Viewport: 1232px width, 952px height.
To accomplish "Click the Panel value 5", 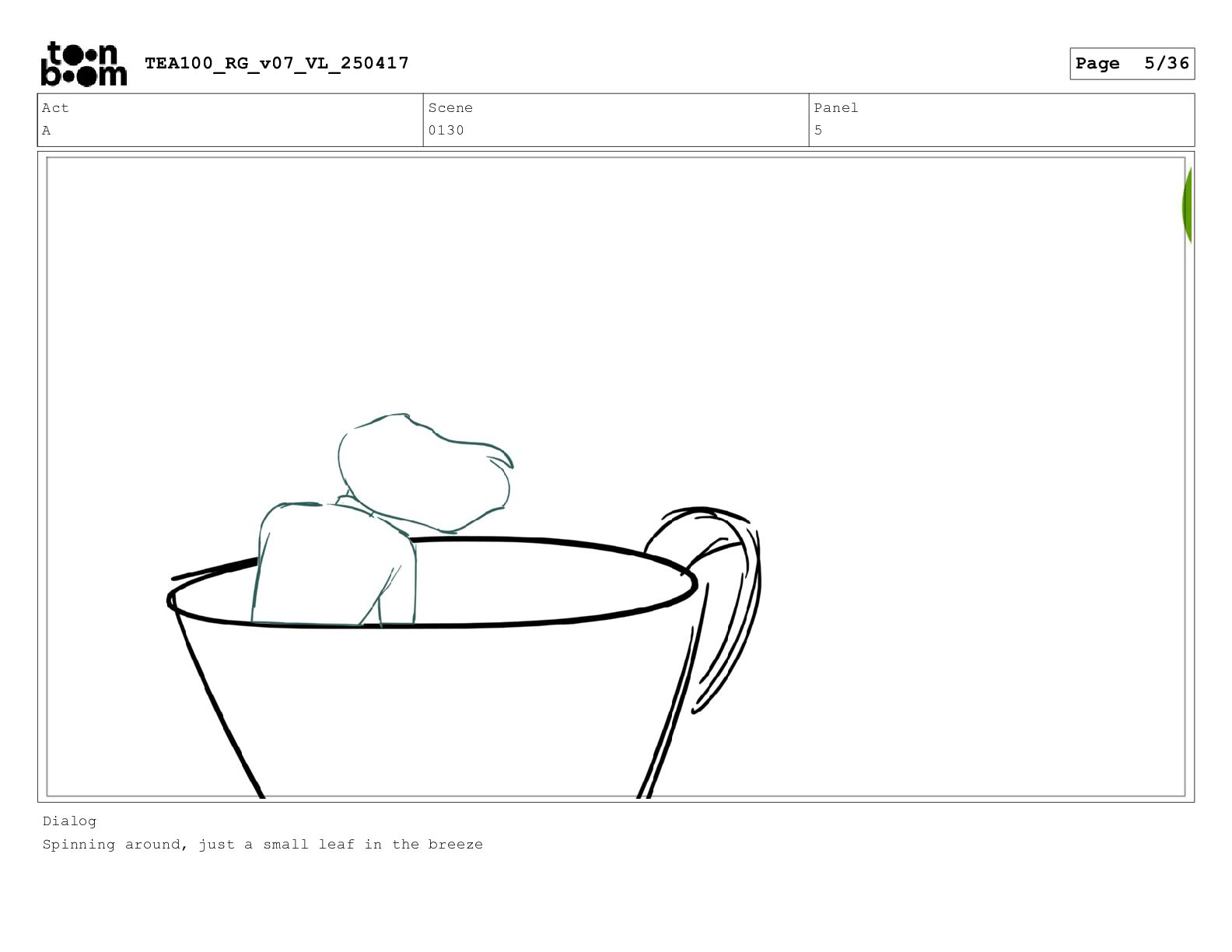I will [x=818, y=131].
